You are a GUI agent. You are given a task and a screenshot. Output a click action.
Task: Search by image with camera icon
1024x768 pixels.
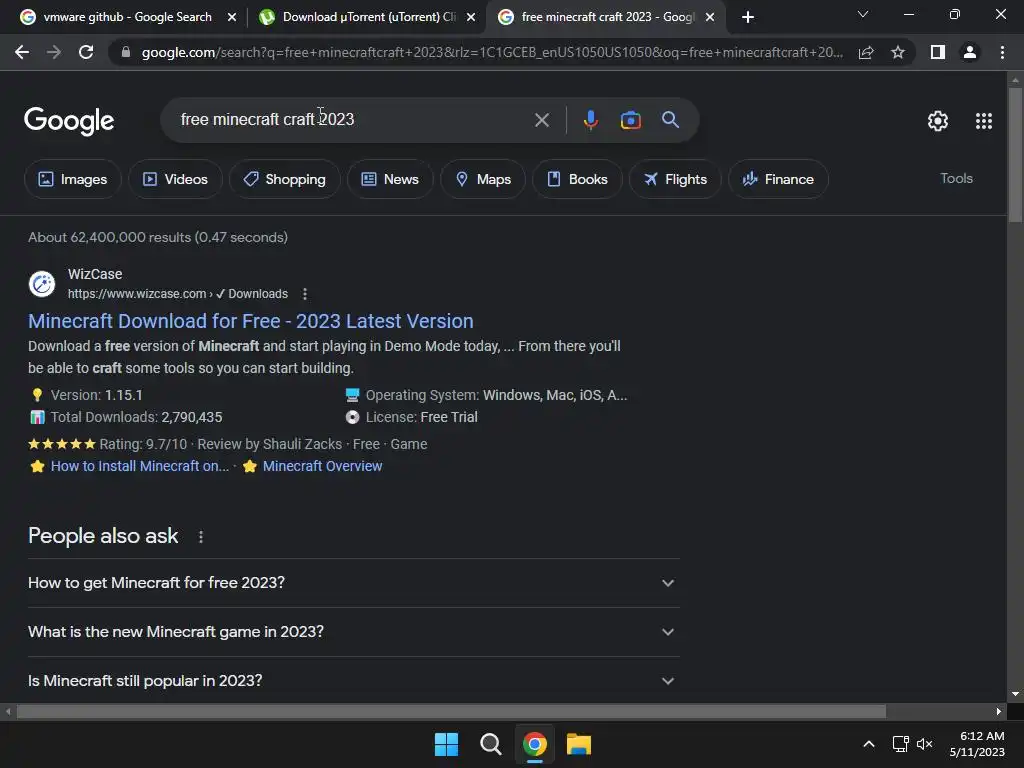(x=630, y=120)
